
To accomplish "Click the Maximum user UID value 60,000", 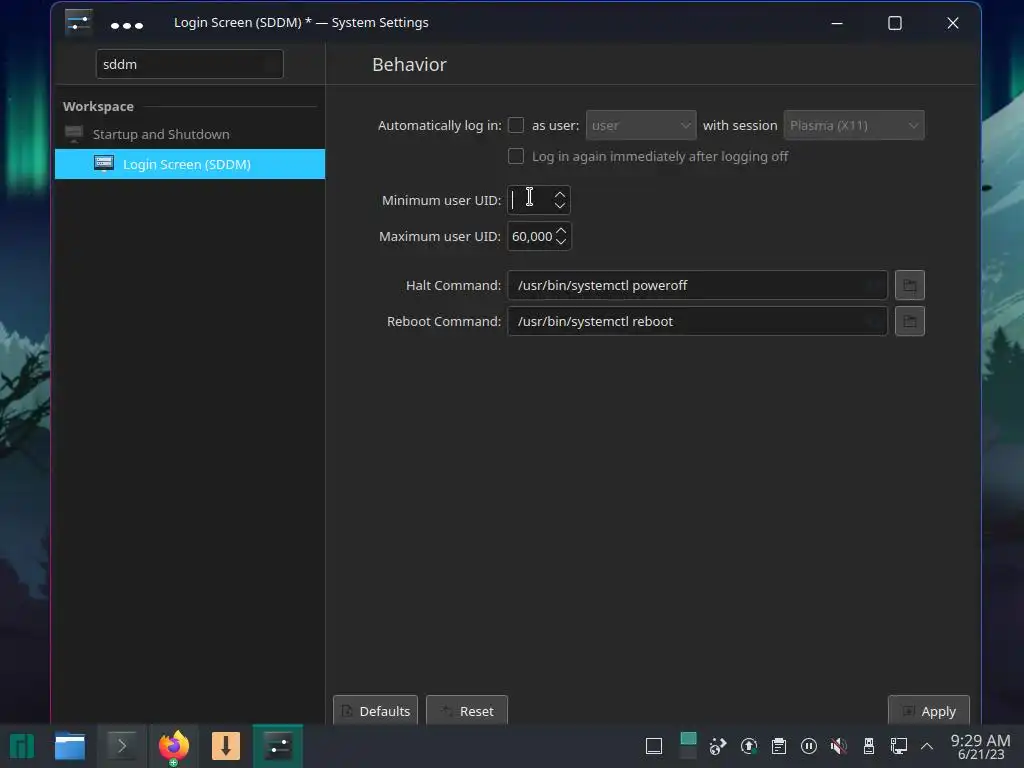I will (x=532, y=236).
